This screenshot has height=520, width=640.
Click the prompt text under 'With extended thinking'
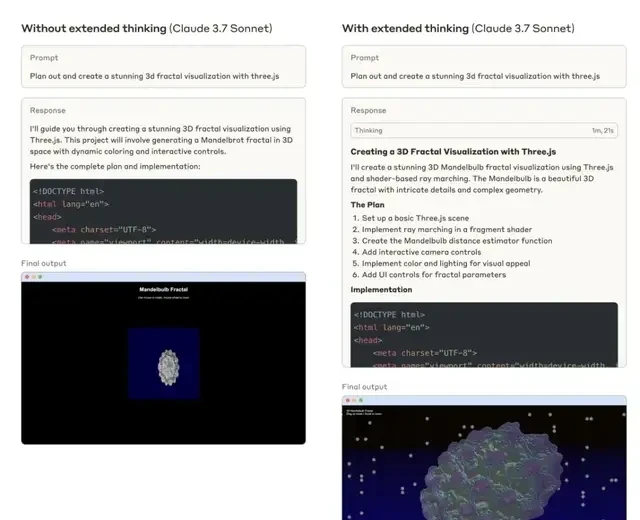(475, 76)
